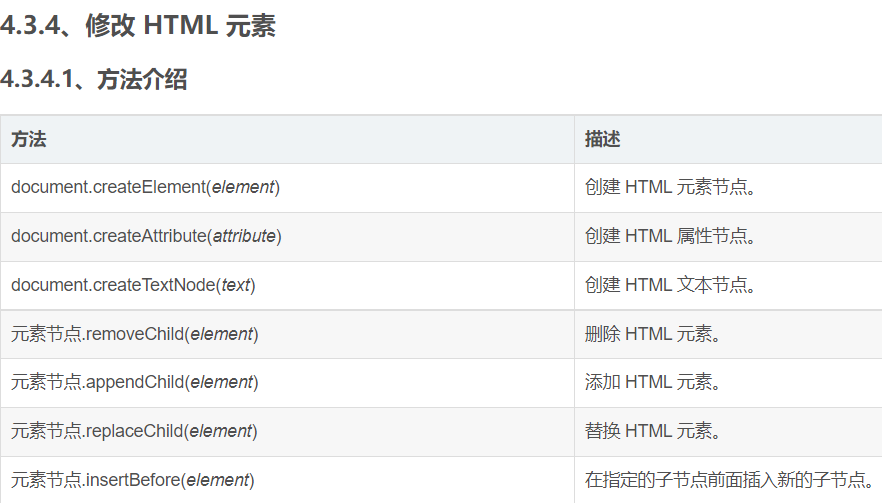Image resolution: width=882 pixels, height=503 pixels.
Task: Click the description "创建 HTML 属性节点。"
Action: 670,236
